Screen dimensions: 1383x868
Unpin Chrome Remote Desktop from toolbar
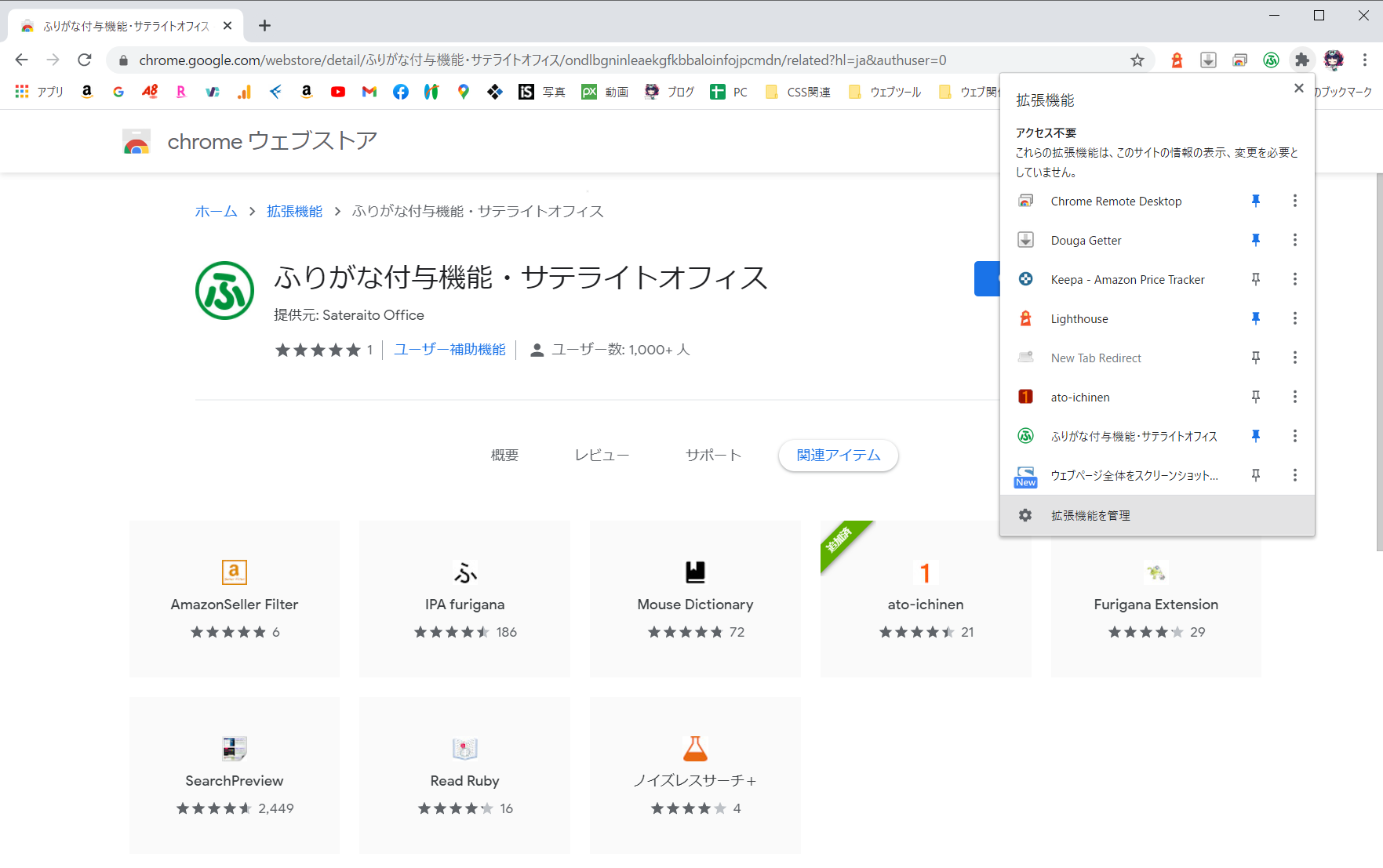1256,201
